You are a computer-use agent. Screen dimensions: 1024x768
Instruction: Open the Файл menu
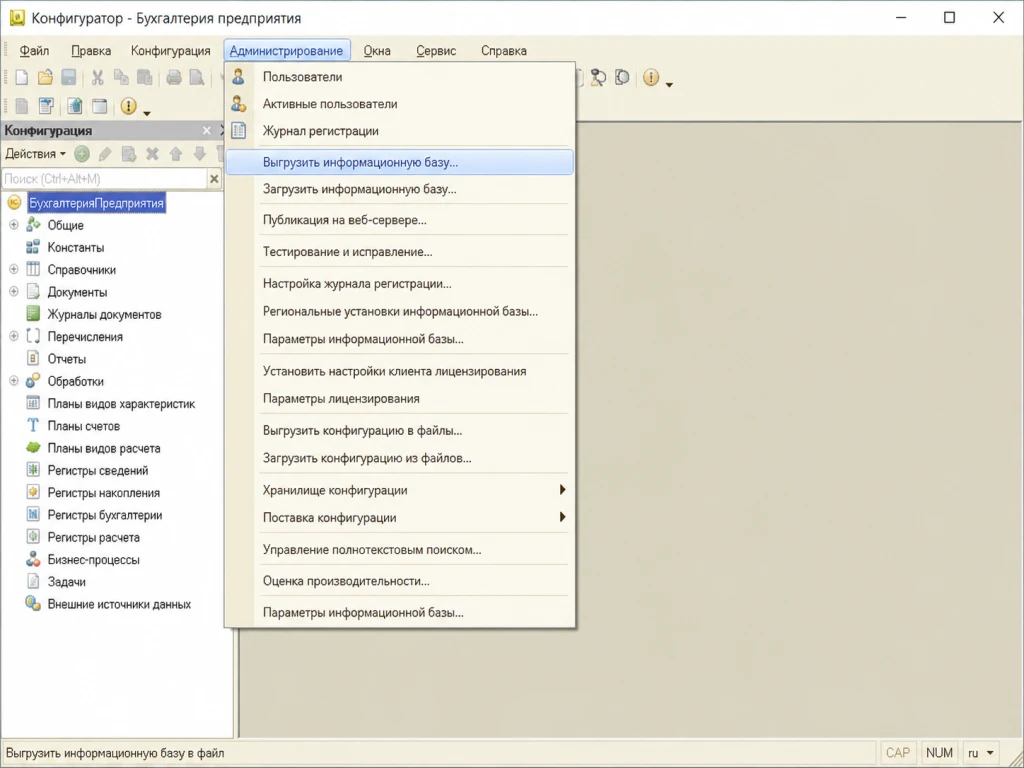coord(34,50)
